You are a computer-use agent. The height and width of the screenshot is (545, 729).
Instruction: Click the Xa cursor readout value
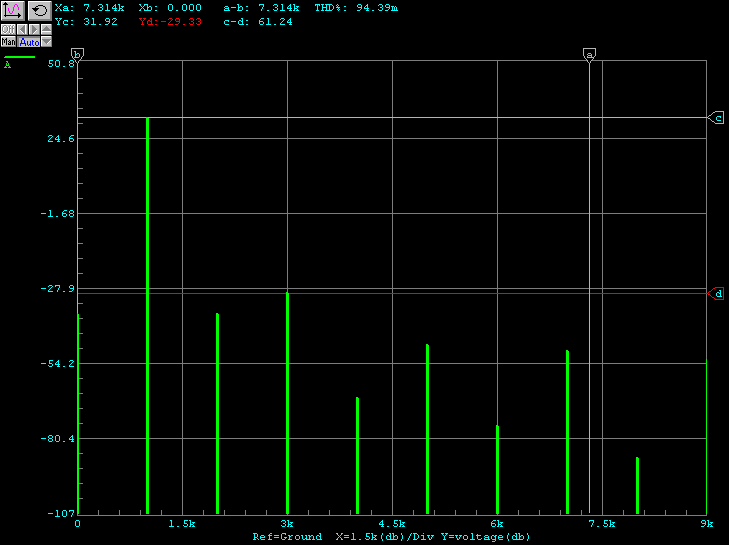coord(103,8)
